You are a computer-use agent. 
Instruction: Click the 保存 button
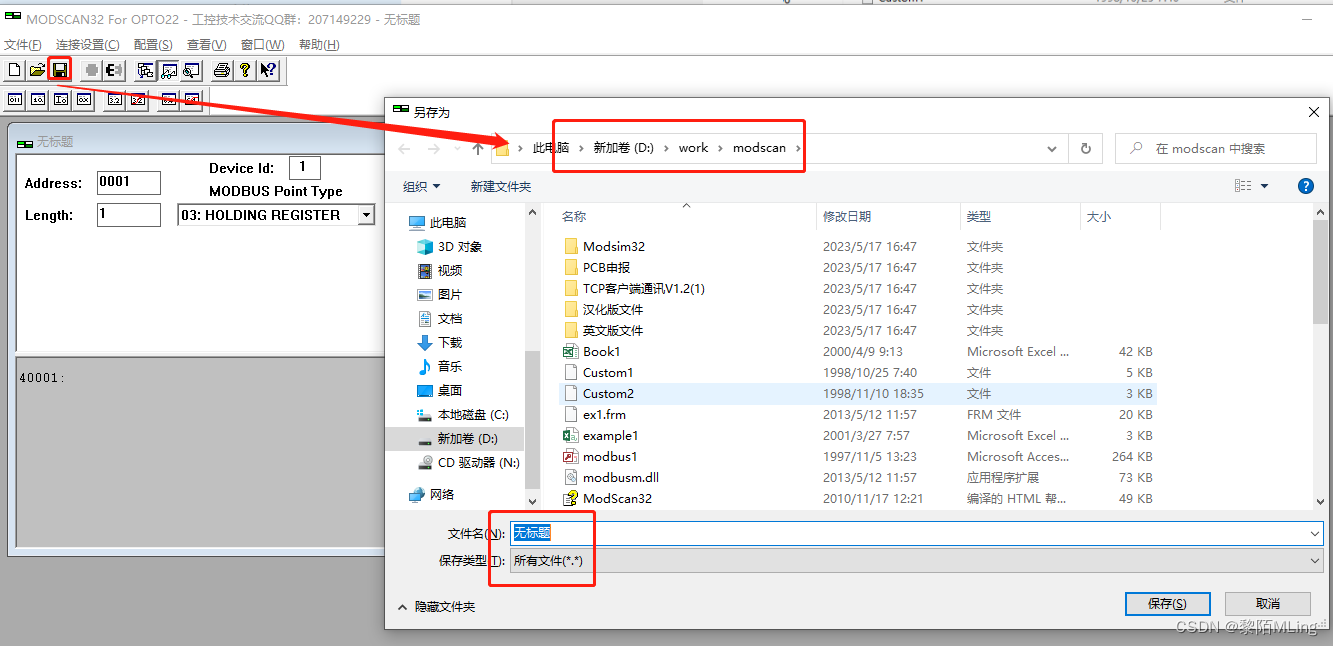(x=1167, y=603)
